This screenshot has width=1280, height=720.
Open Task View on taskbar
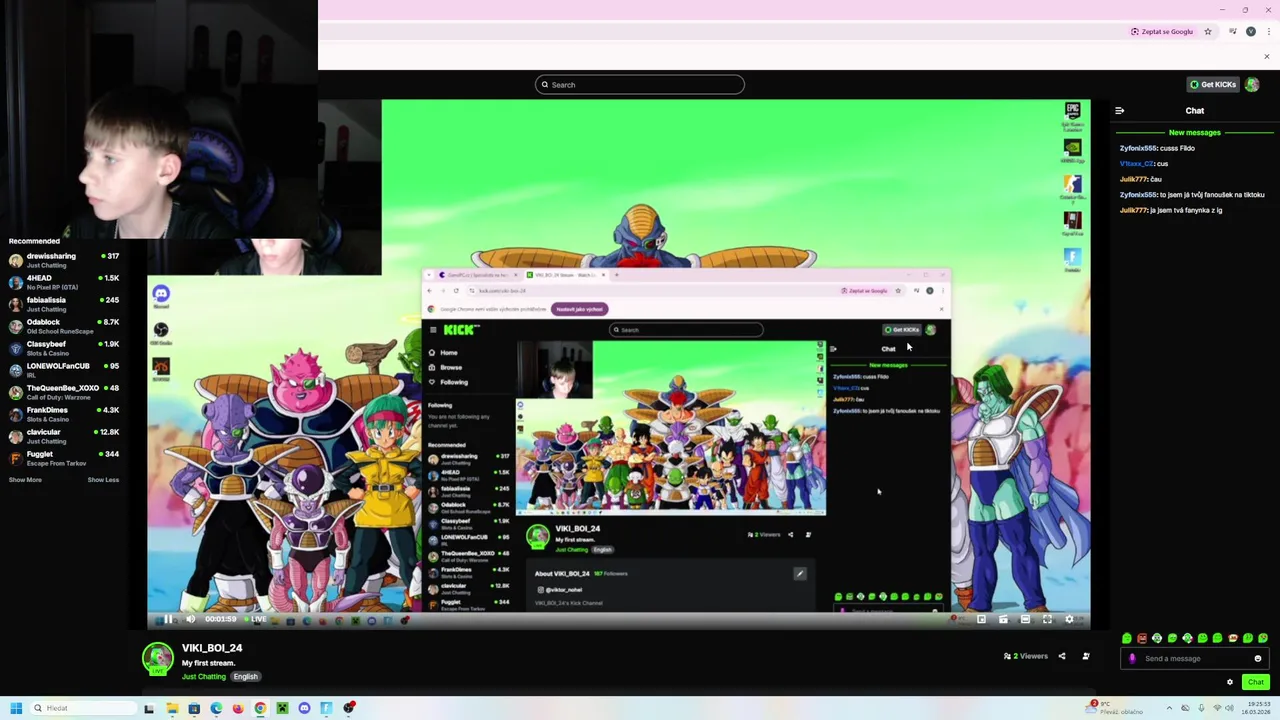tap(149, 708)
